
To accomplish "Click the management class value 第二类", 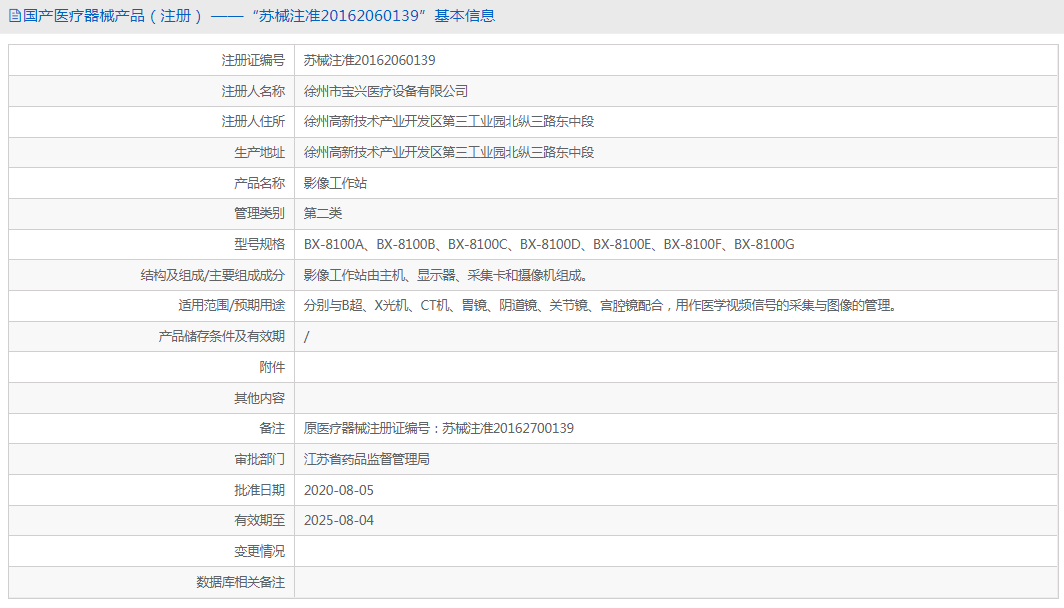I will (323, 213).
